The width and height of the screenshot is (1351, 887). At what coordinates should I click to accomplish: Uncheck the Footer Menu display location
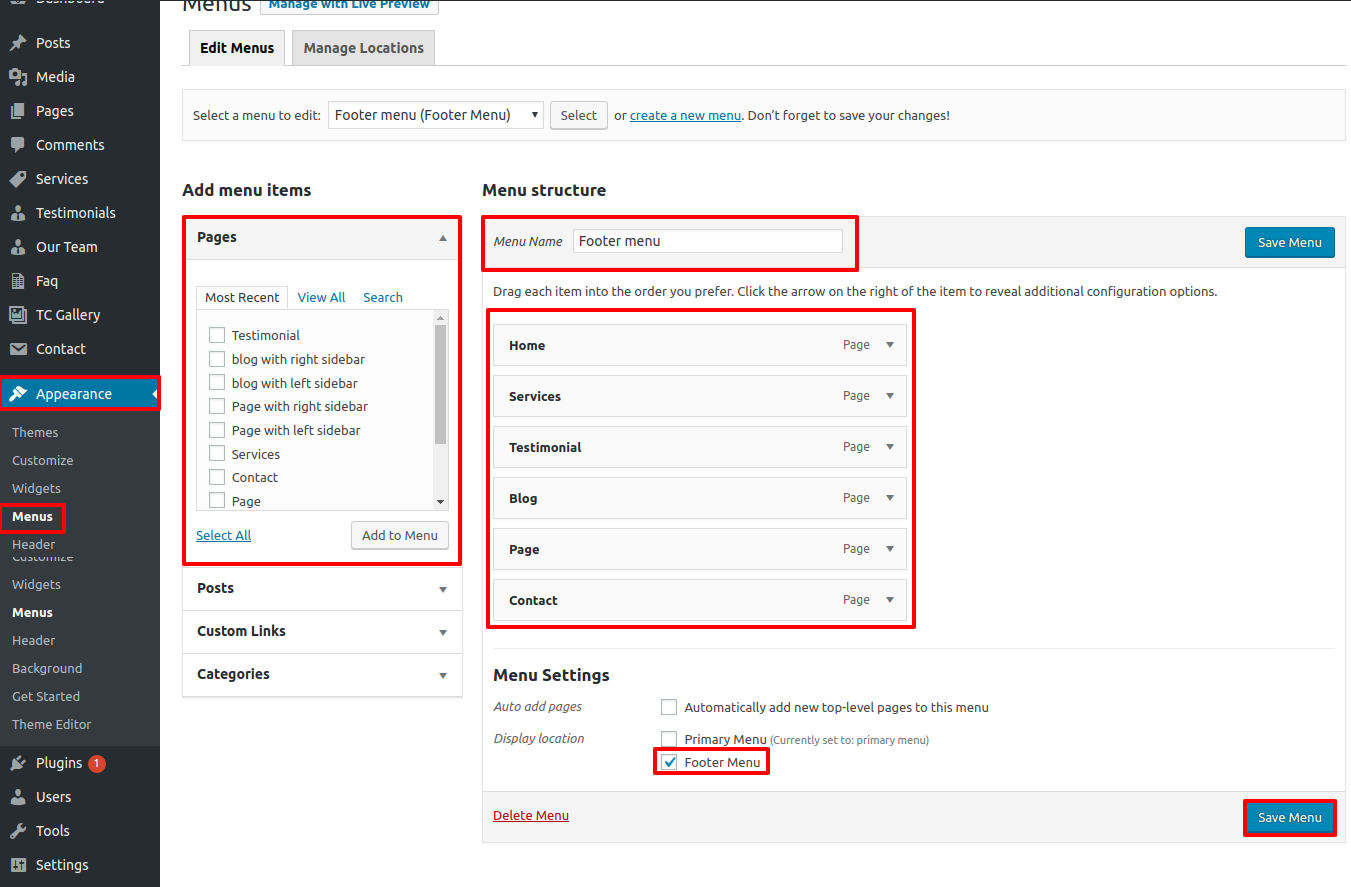[x=669, y=763]
